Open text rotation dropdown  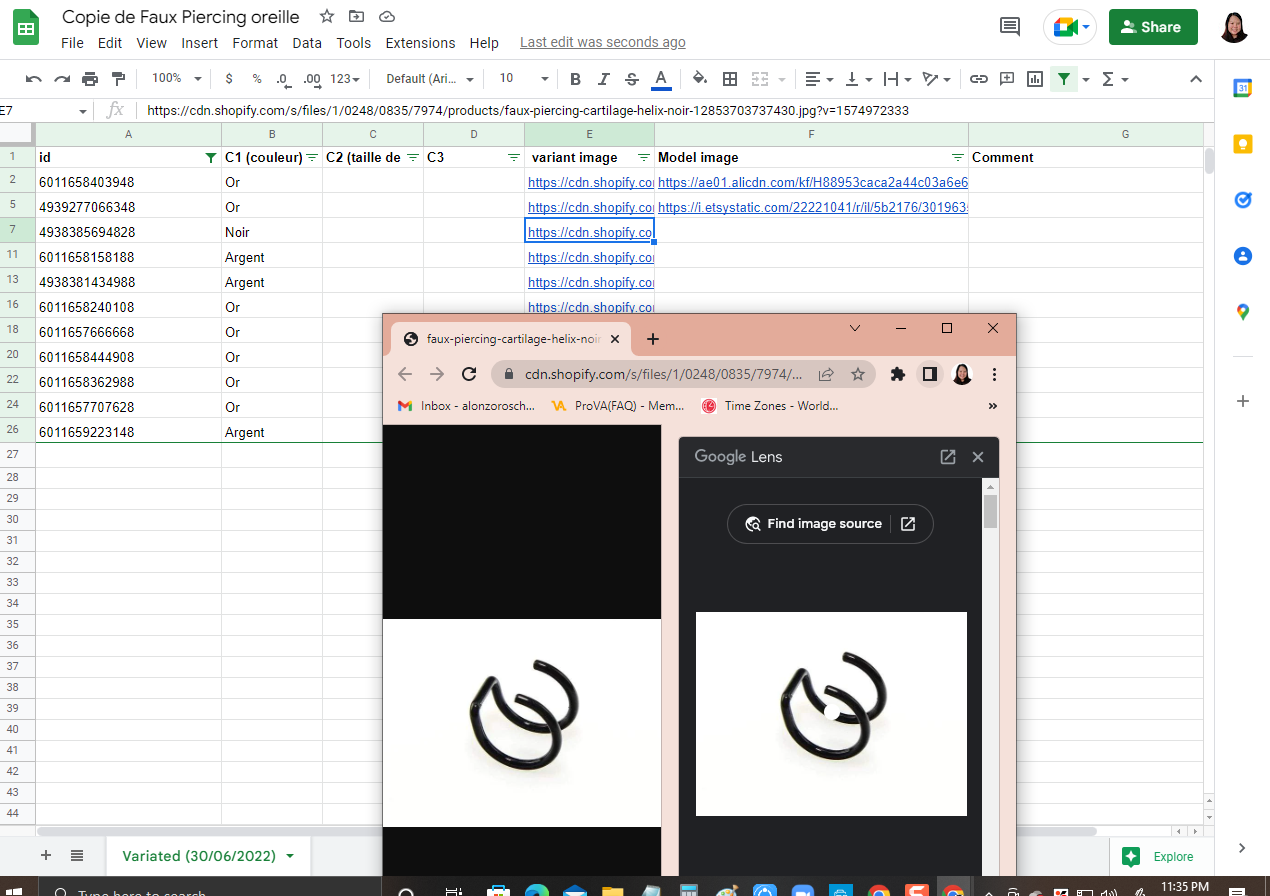pos(937,79)
